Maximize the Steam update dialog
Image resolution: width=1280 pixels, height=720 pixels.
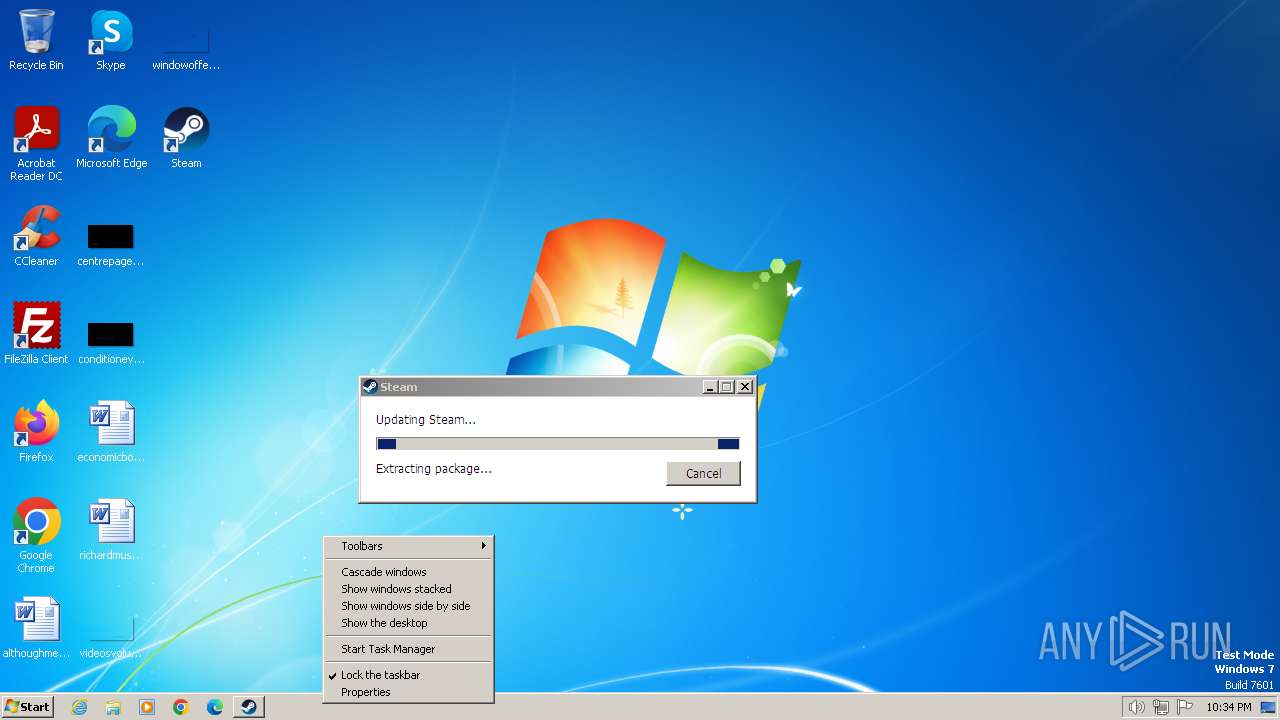pyautogui.click(x=727, y=387)
